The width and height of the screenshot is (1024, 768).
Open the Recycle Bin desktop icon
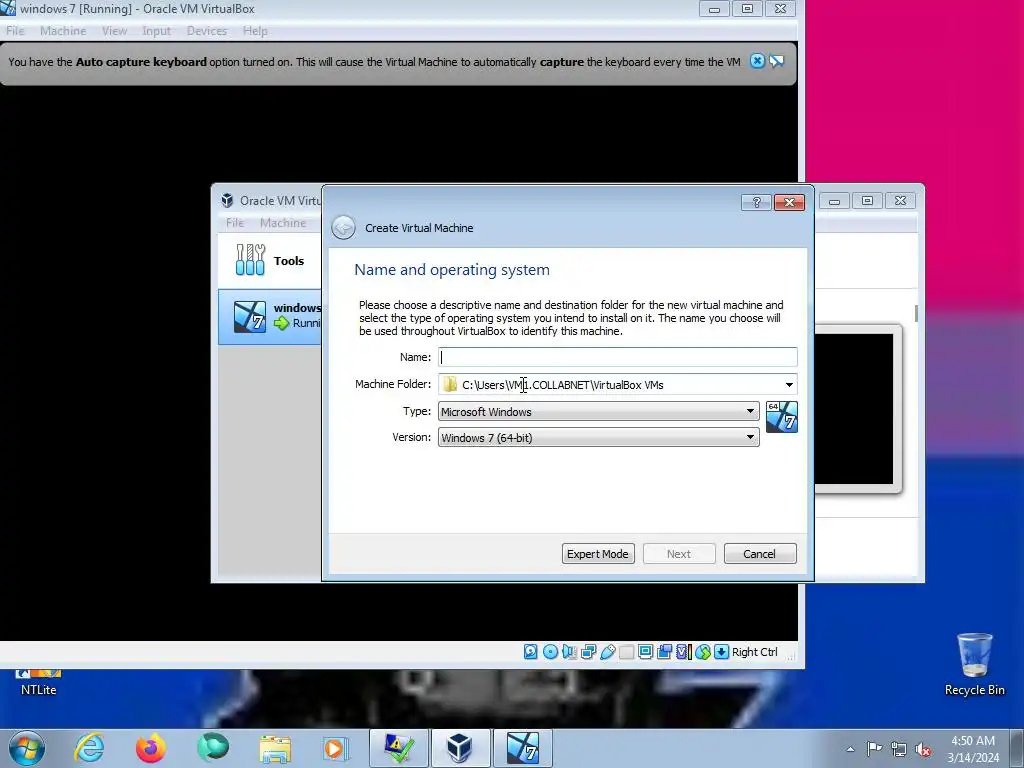pyautogui.click(x=974, y=664)
